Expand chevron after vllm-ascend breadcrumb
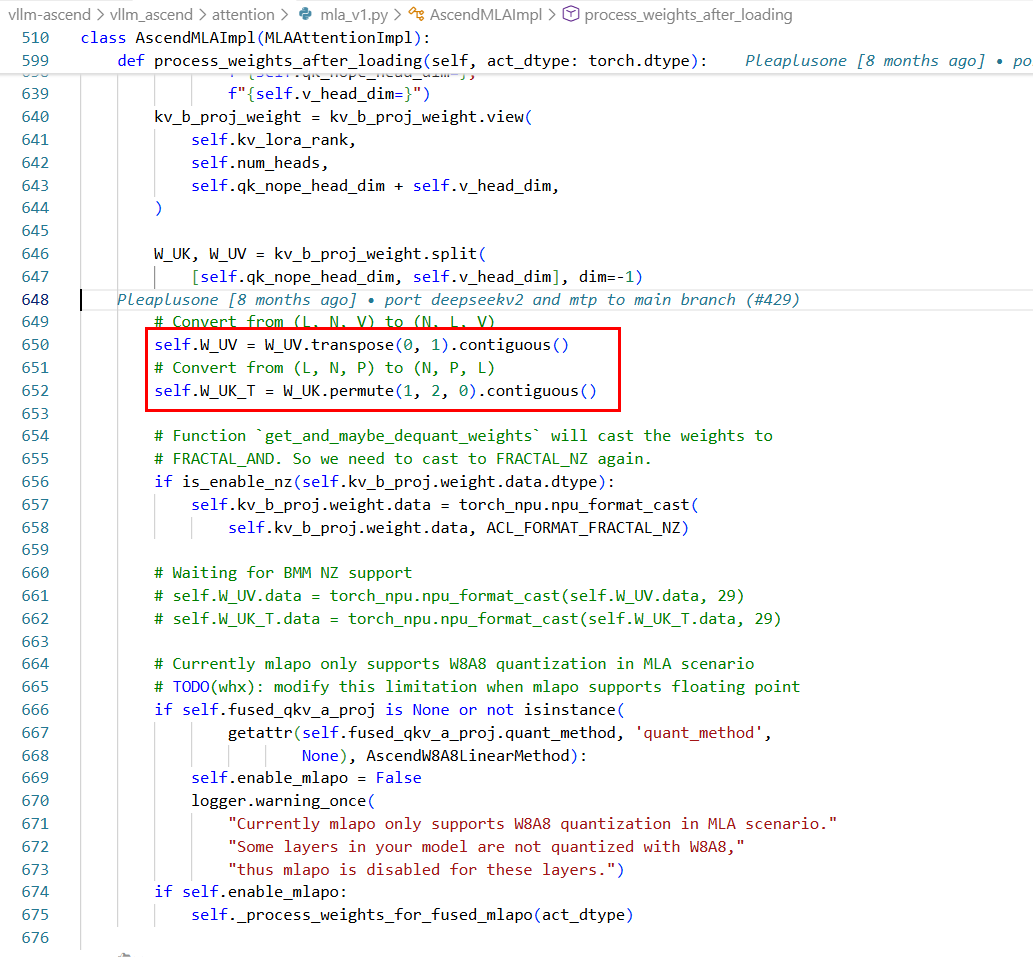1033x957 pixels. click(x=99, y=14)
